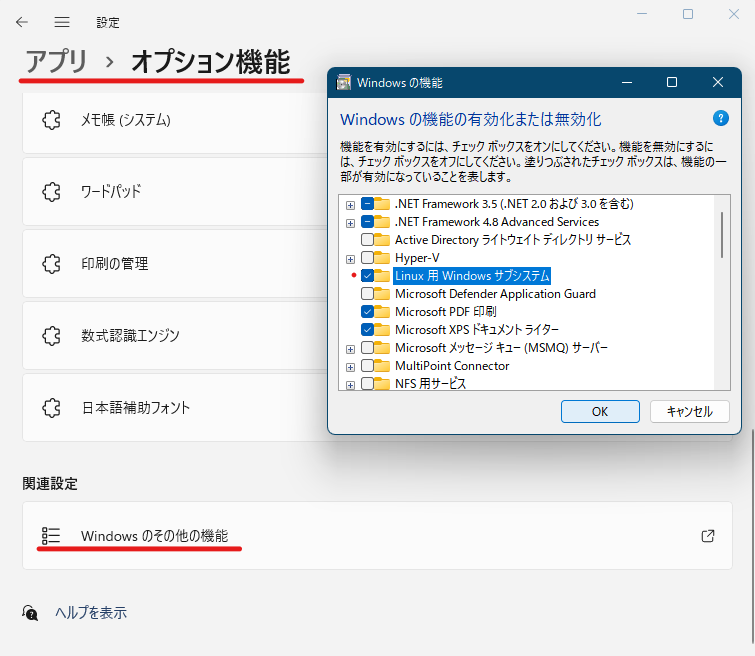Expand the .NET Framework 3.5 tree node
Screen dimensions: 755x656
click(351, 205)
